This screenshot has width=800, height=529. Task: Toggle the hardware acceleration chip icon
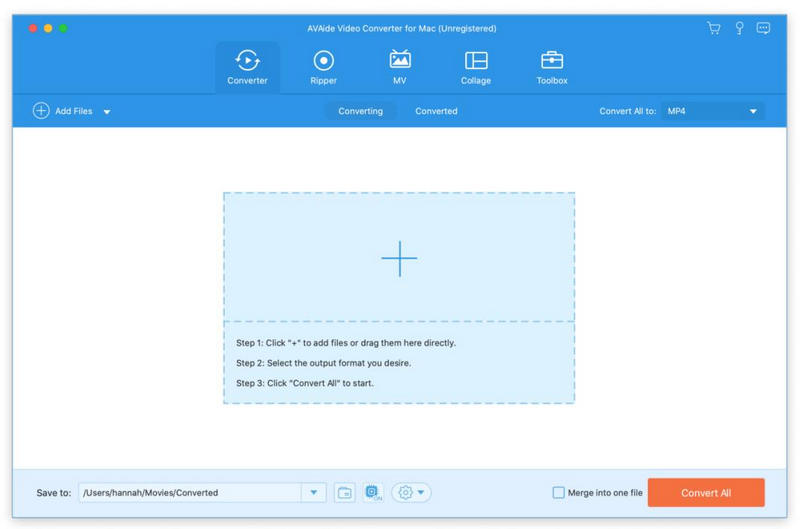[x=373, y=492]
